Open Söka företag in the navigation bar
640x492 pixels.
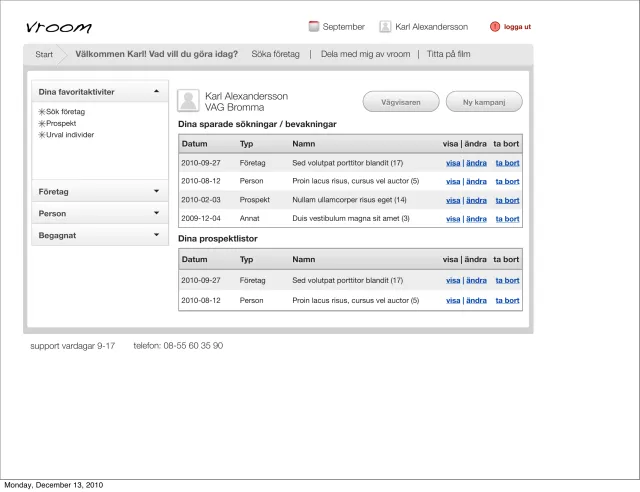276,54
